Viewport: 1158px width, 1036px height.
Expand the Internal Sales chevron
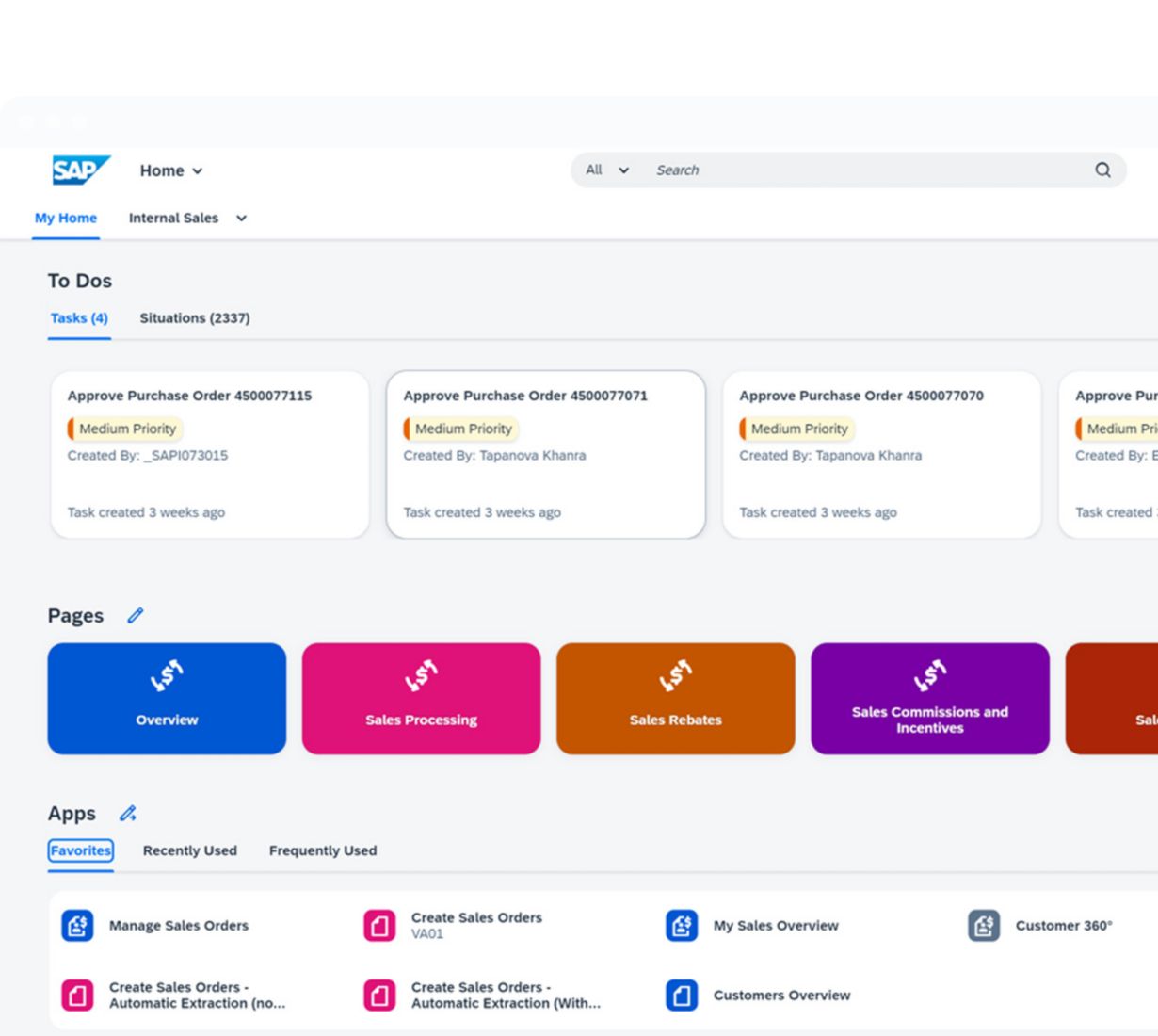[242, 219]
